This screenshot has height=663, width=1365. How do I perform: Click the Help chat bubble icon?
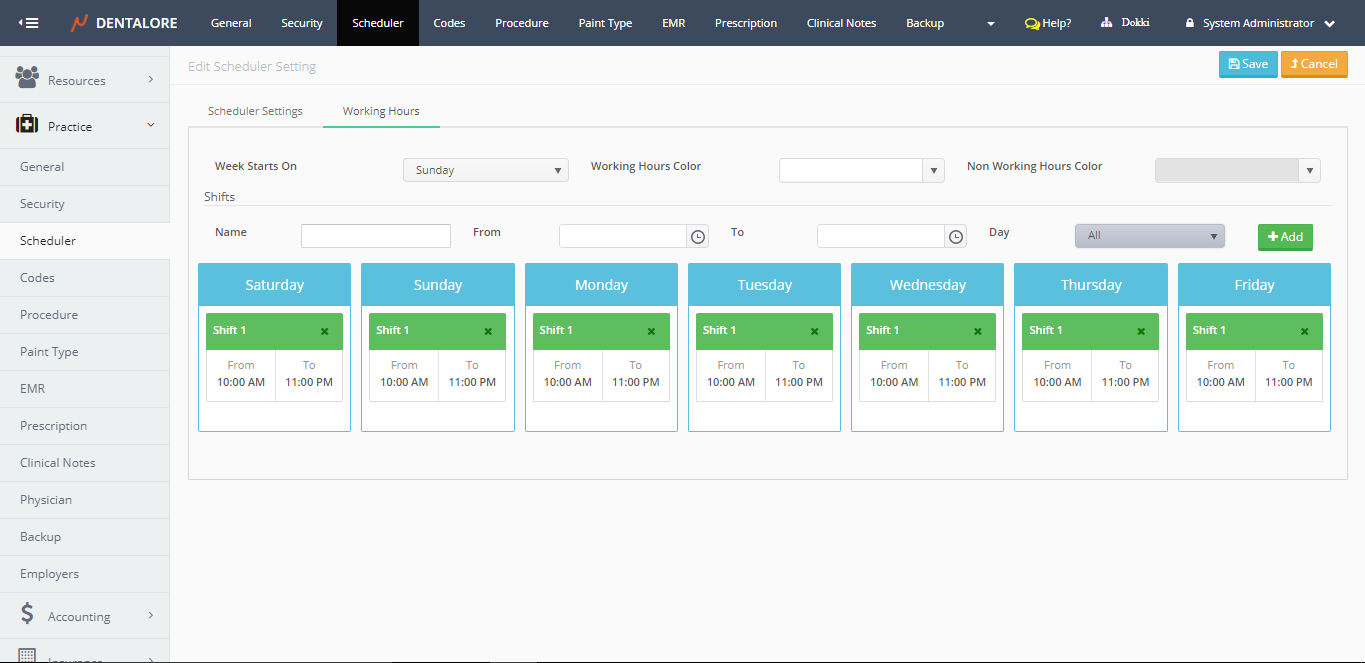pos(1032,23)
